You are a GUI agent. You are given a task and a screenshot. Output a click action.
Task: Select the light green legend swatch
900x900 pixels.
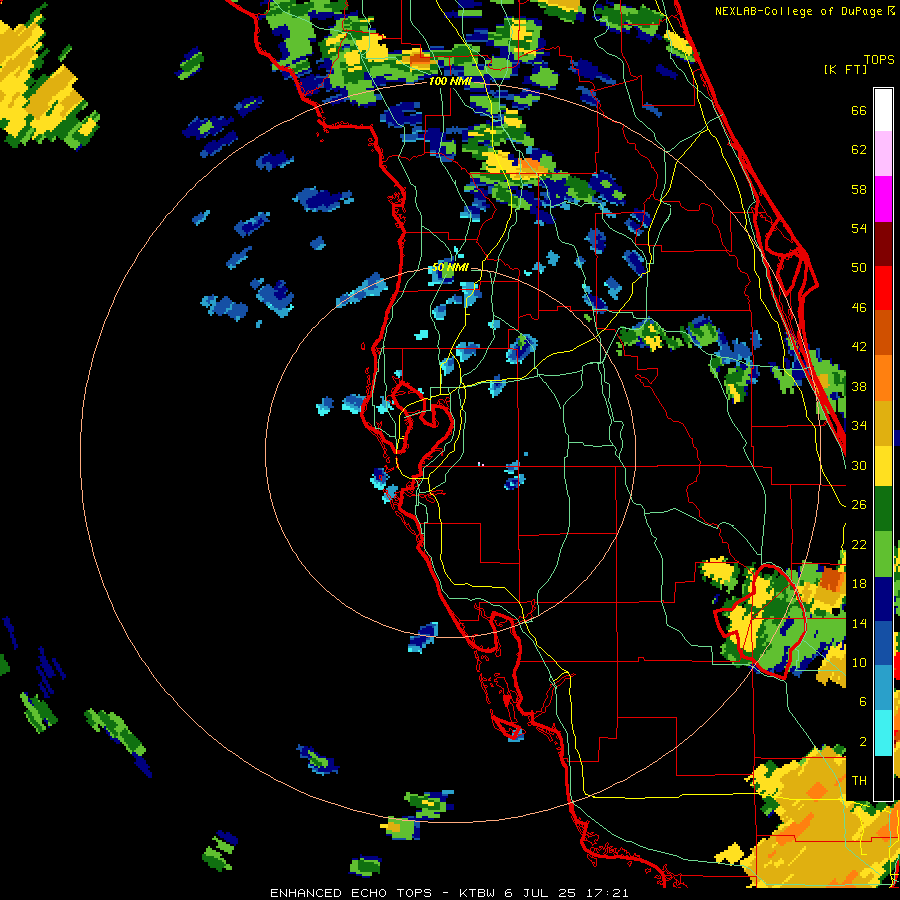click(883, 554)
